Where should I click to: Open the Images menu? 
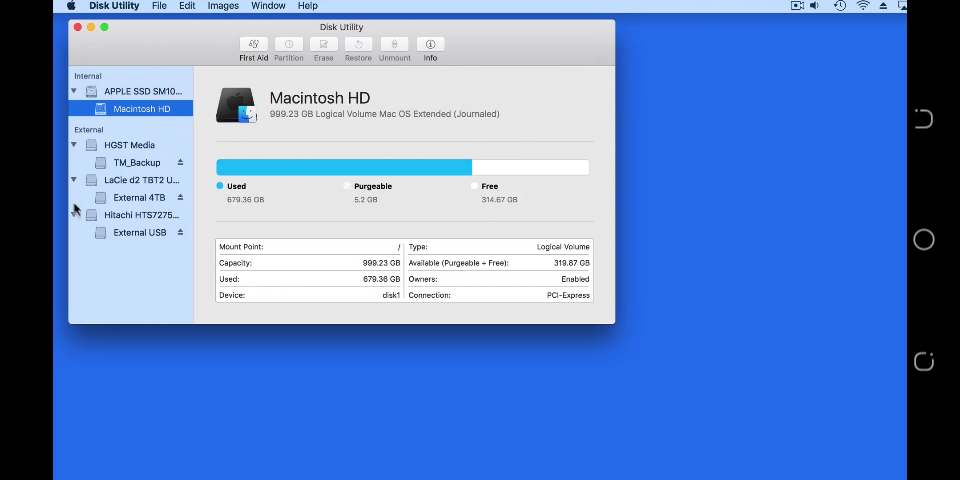(223, 6)
